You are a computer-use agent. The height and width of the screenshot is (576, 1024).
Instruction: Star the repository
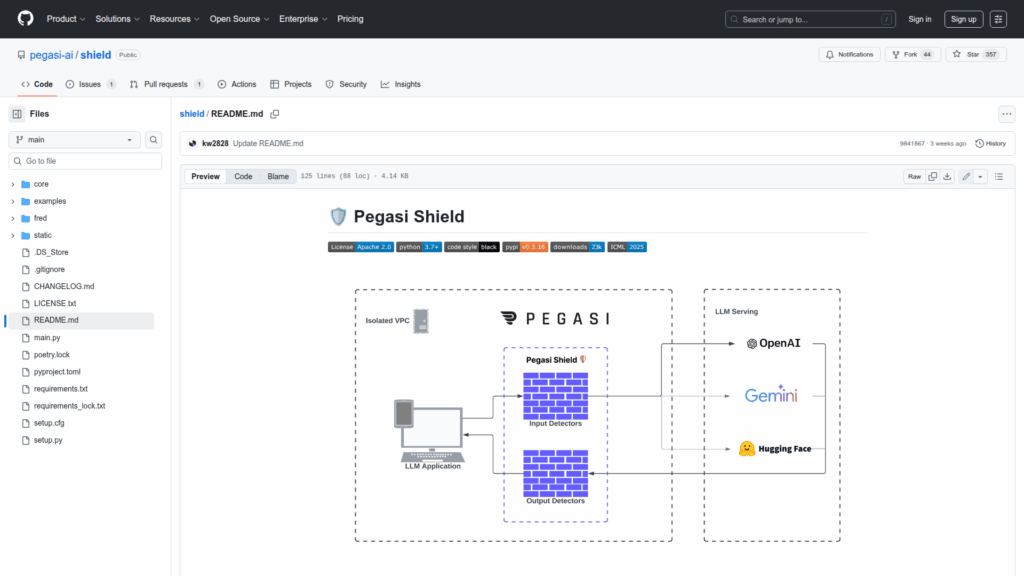[976, 54]
